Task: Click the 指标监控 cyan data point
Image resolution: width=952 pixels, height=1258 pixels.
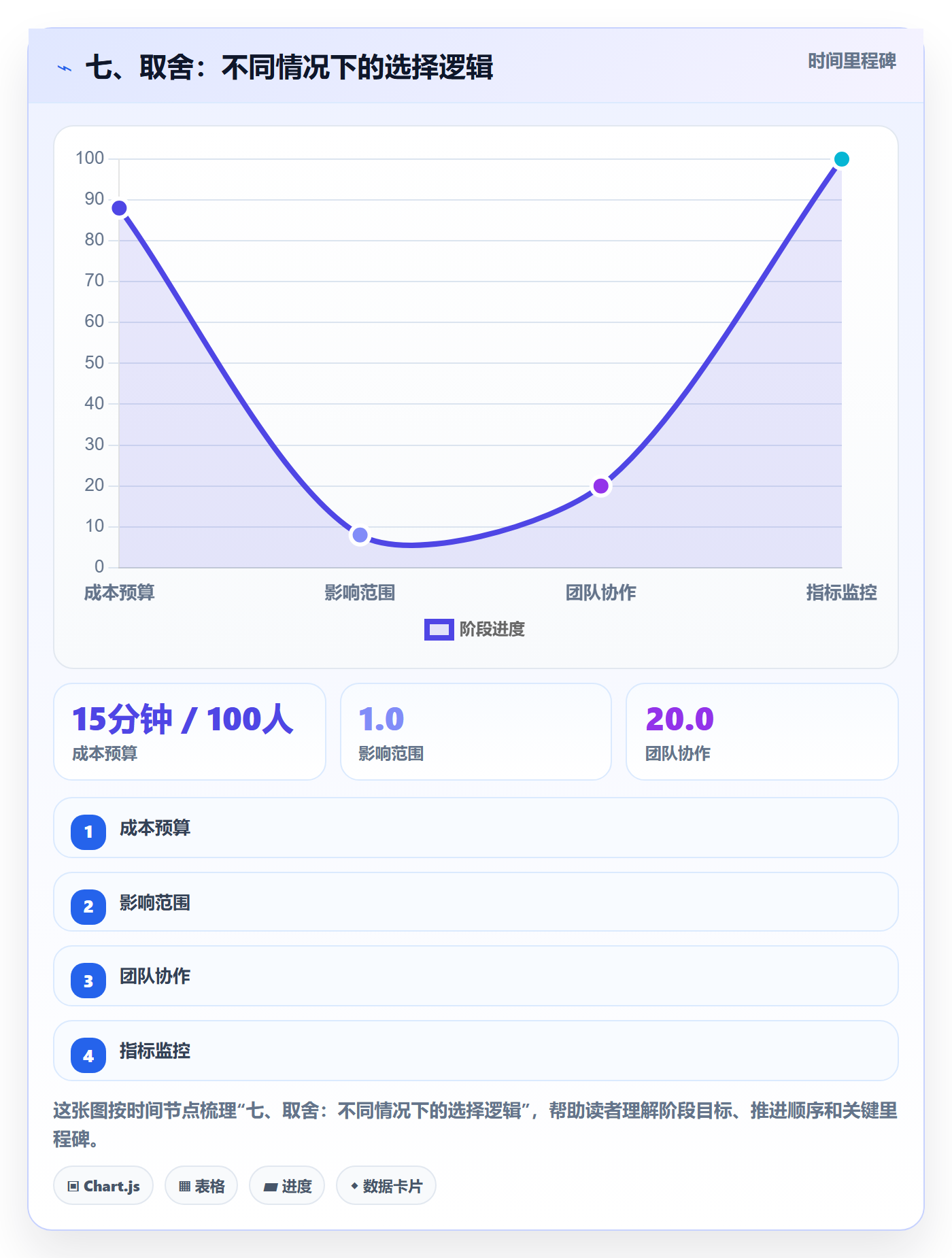Action: coord(841,159)
